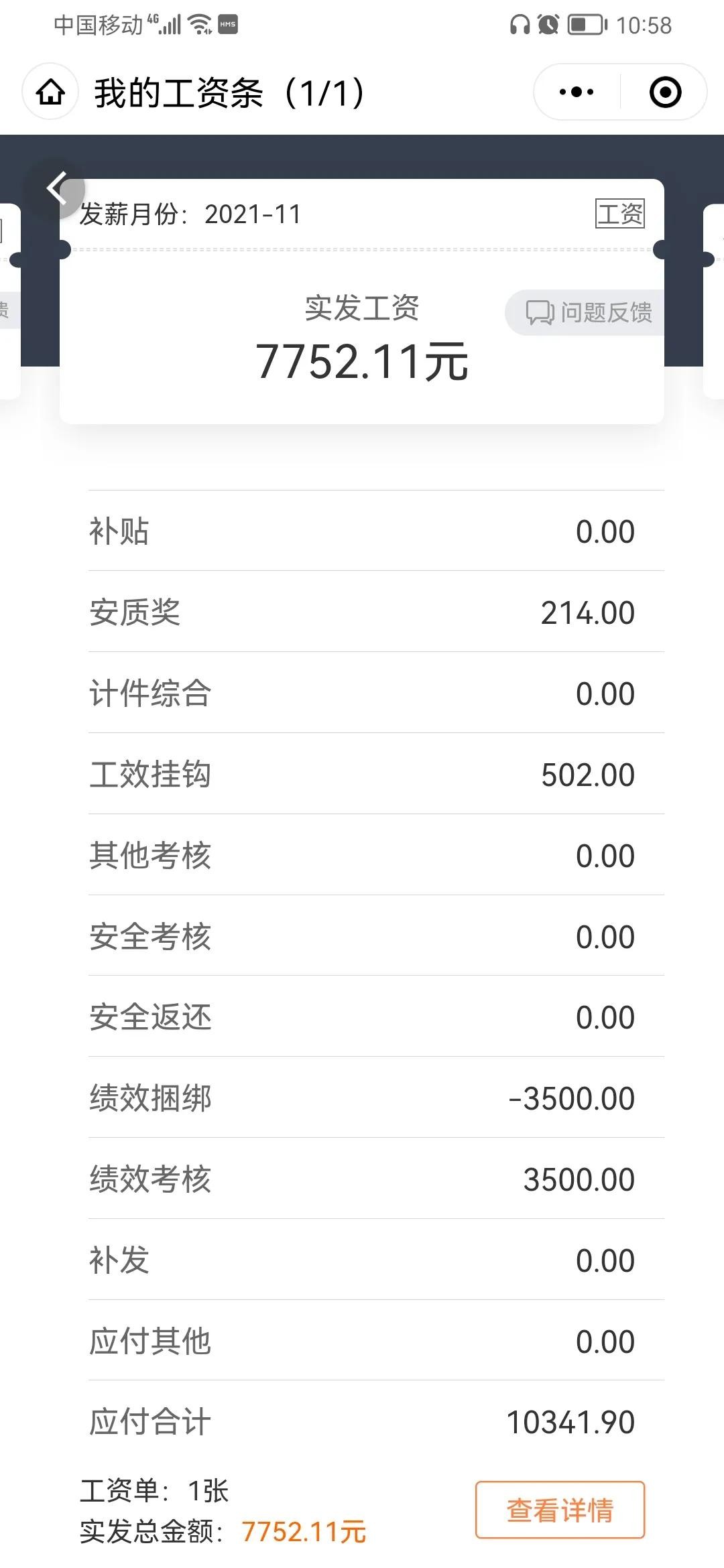The image size is (724, 1568).
Task: Tap the 问题反馈 speech bubble icon
Action: (x=540, y=313)
